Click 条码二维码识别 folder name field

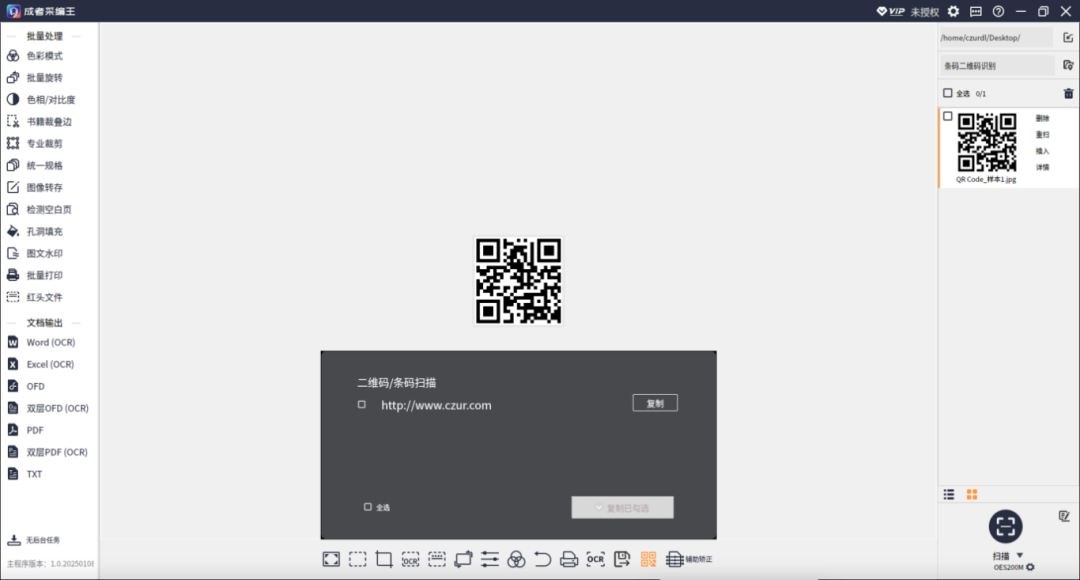point(997,66)
